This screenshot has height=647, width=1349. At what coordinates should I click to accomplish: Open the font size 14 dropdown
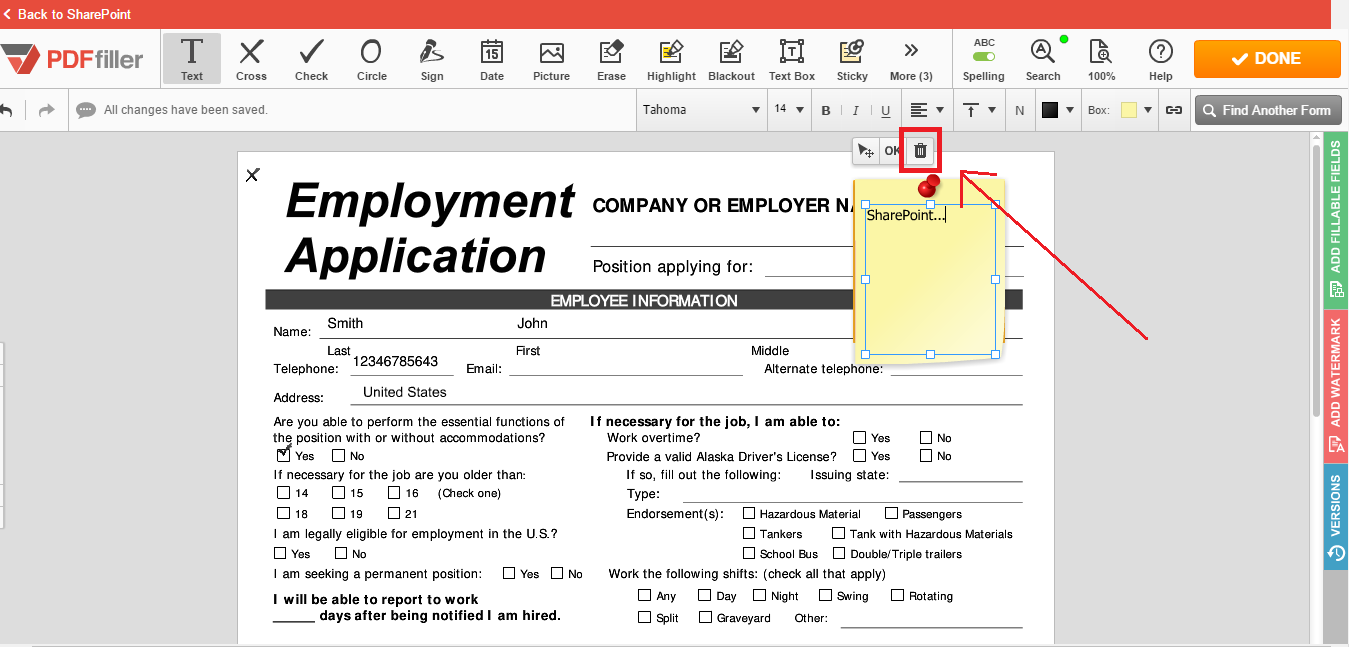(788, 110)
